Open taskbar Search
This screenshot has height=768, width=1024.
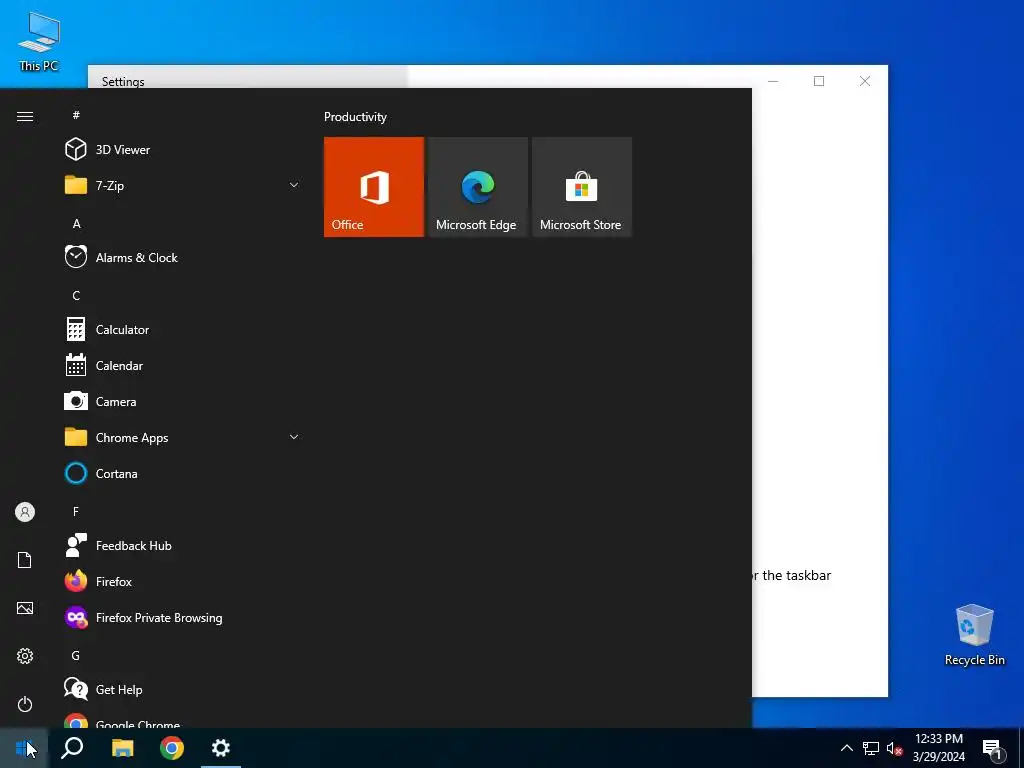[72, 748]
